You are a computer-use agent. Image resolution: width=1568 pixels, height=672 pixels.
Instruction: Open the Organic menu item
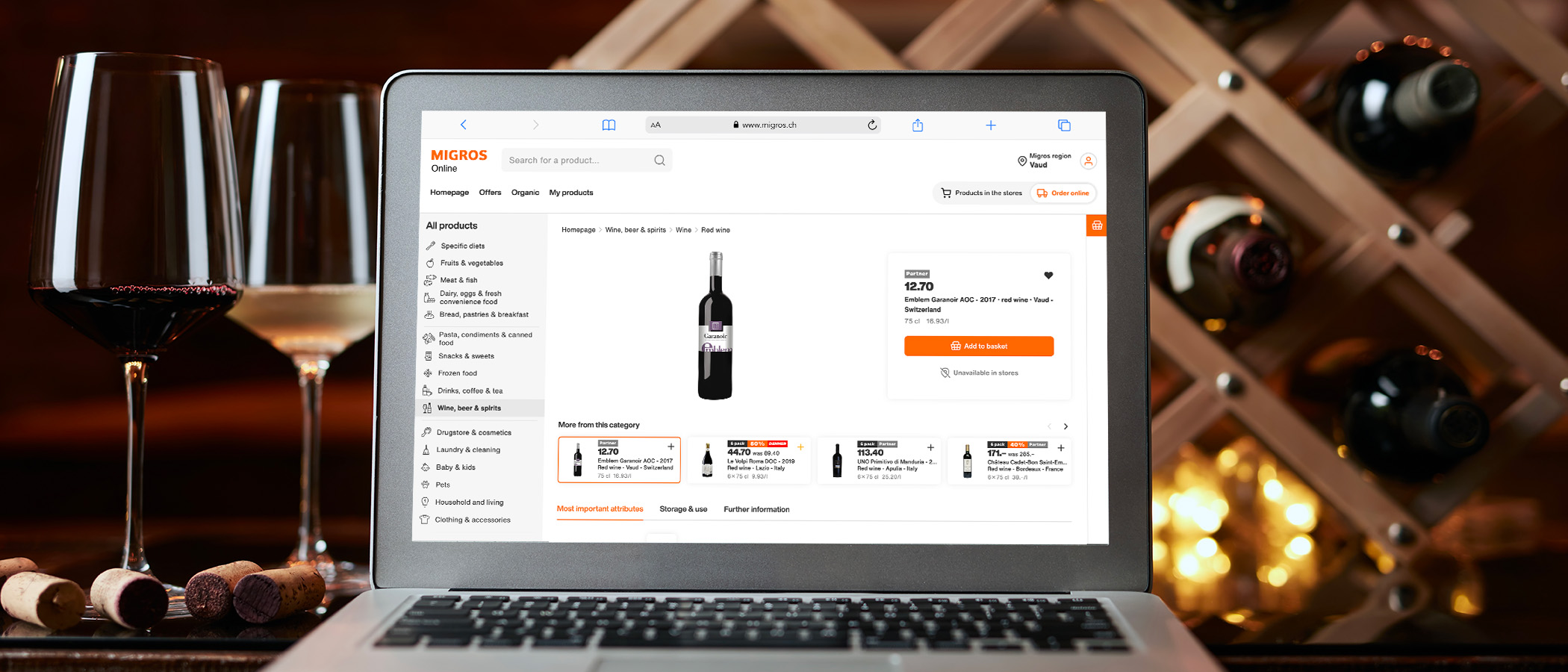click(525, 193)
